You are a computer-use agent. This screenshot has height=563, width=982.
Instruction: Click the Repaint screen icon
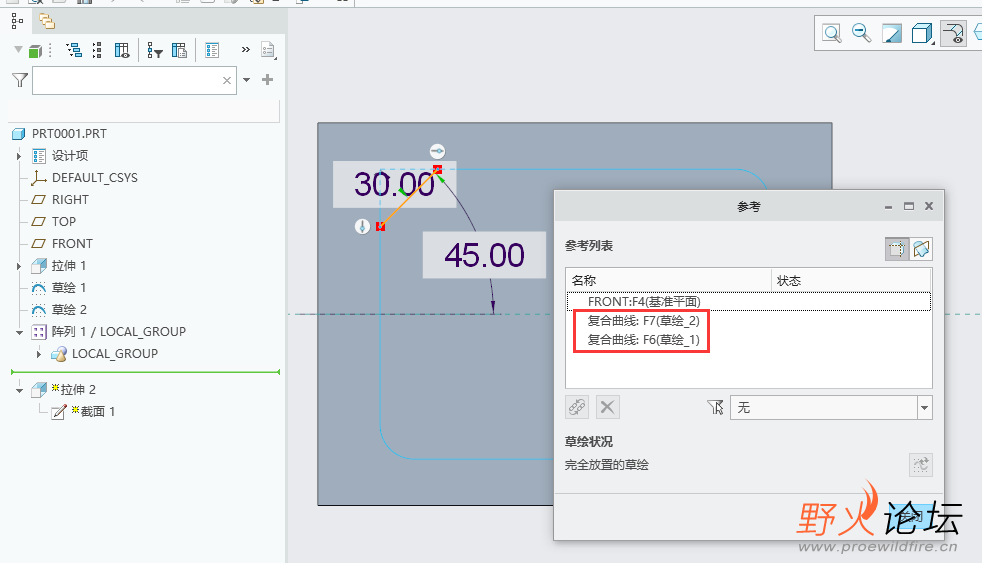(892, 33)
